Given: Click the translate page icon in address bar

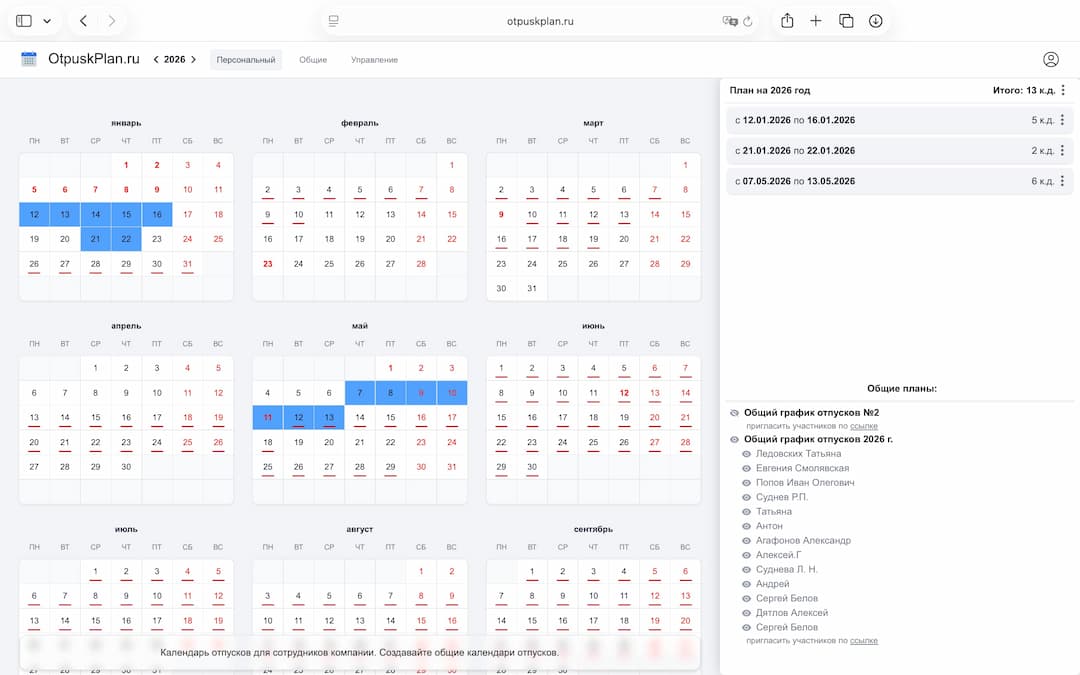Looking at the screenshot, I should coord(729,21).
